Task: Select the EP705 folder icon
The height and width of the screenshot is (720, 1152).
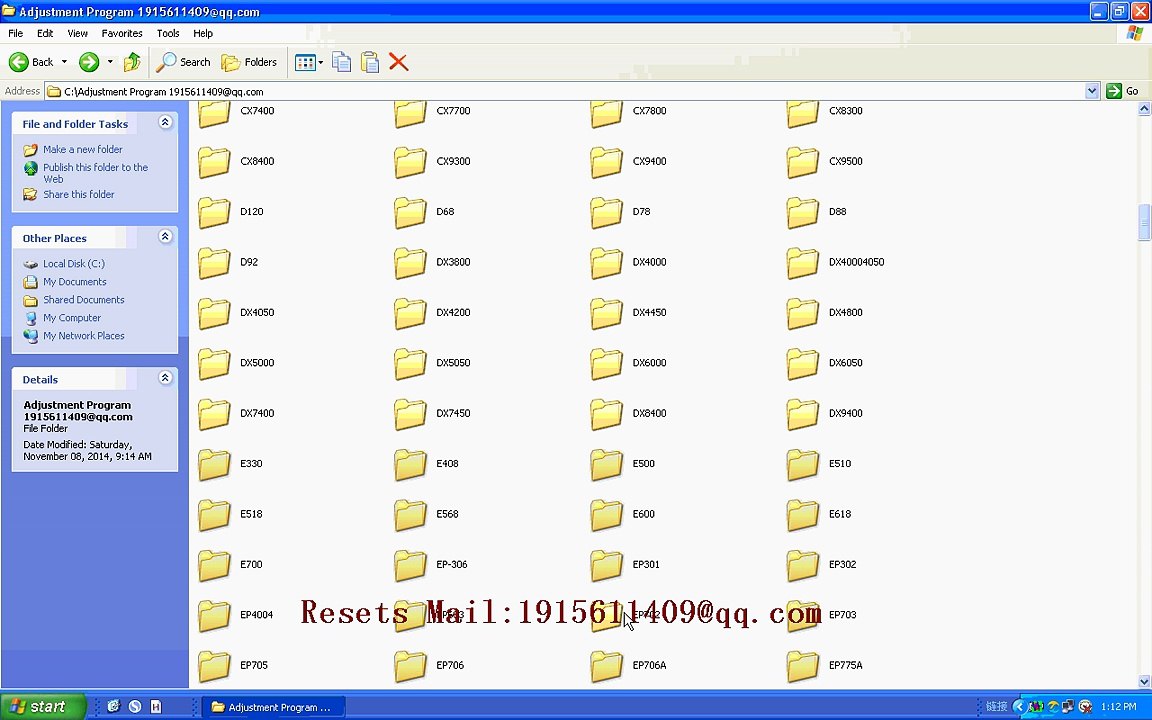Action: coord(215,666)
